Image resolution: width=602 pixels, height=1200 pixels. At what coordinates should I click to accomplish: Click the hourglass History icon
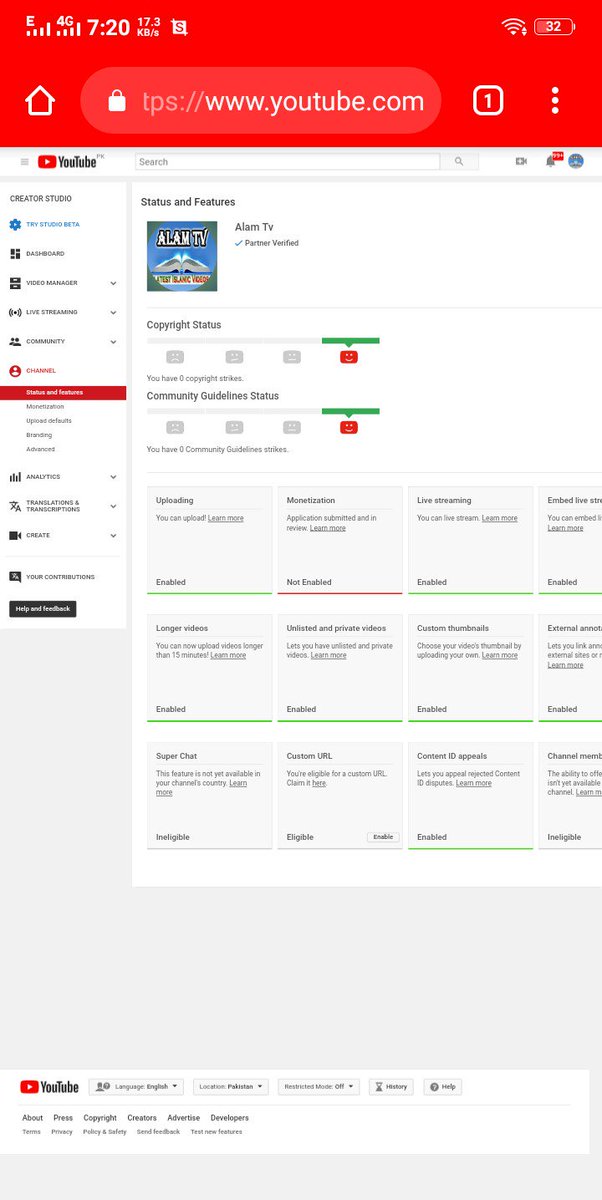tap(378, 1087)
